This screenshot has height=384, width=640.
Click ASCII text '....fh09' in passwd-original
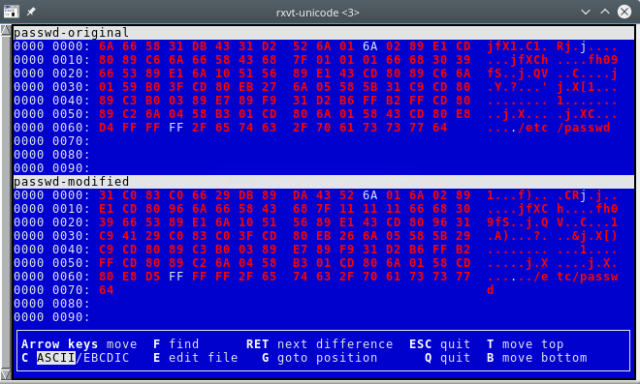tap(587, 60)
